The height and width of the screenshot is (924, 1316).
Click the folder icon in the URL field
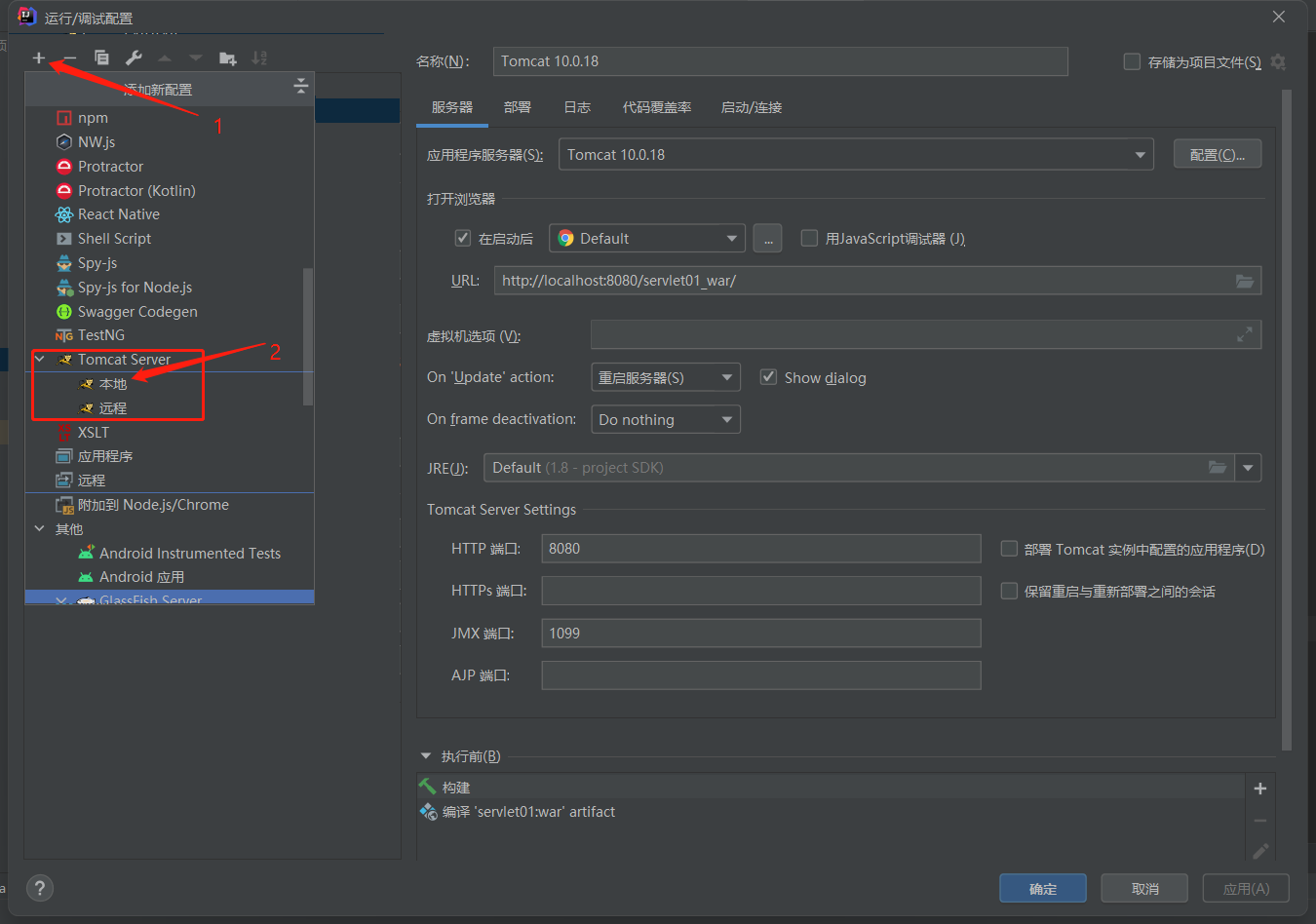pos(1245,281)
